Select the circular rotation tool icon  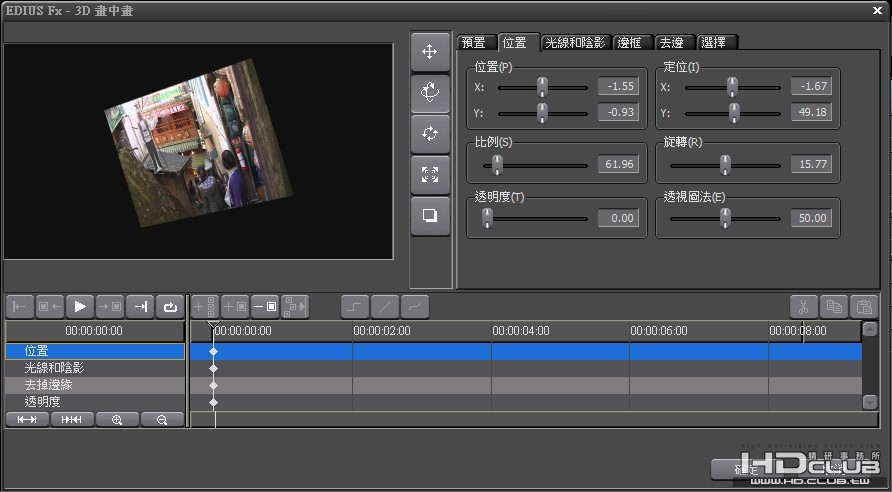point(430,134)
